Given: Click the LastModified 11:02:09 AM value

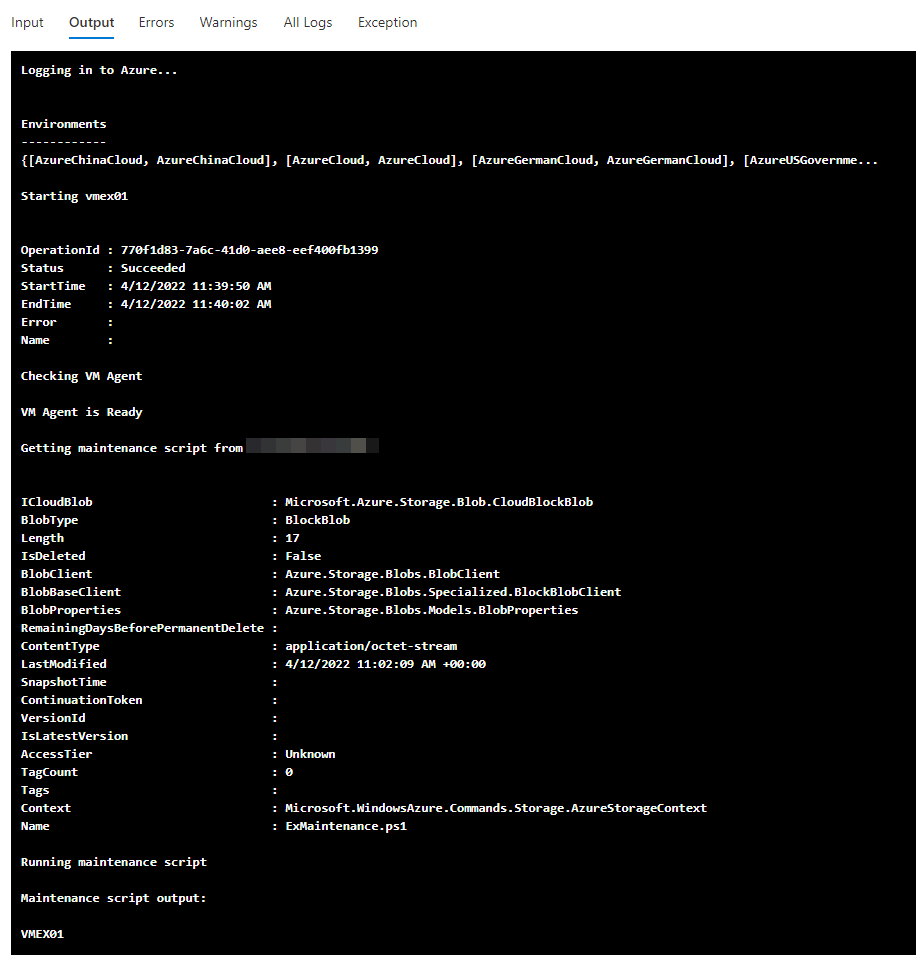Looking at the screenshot, I should tap(386, 664).
